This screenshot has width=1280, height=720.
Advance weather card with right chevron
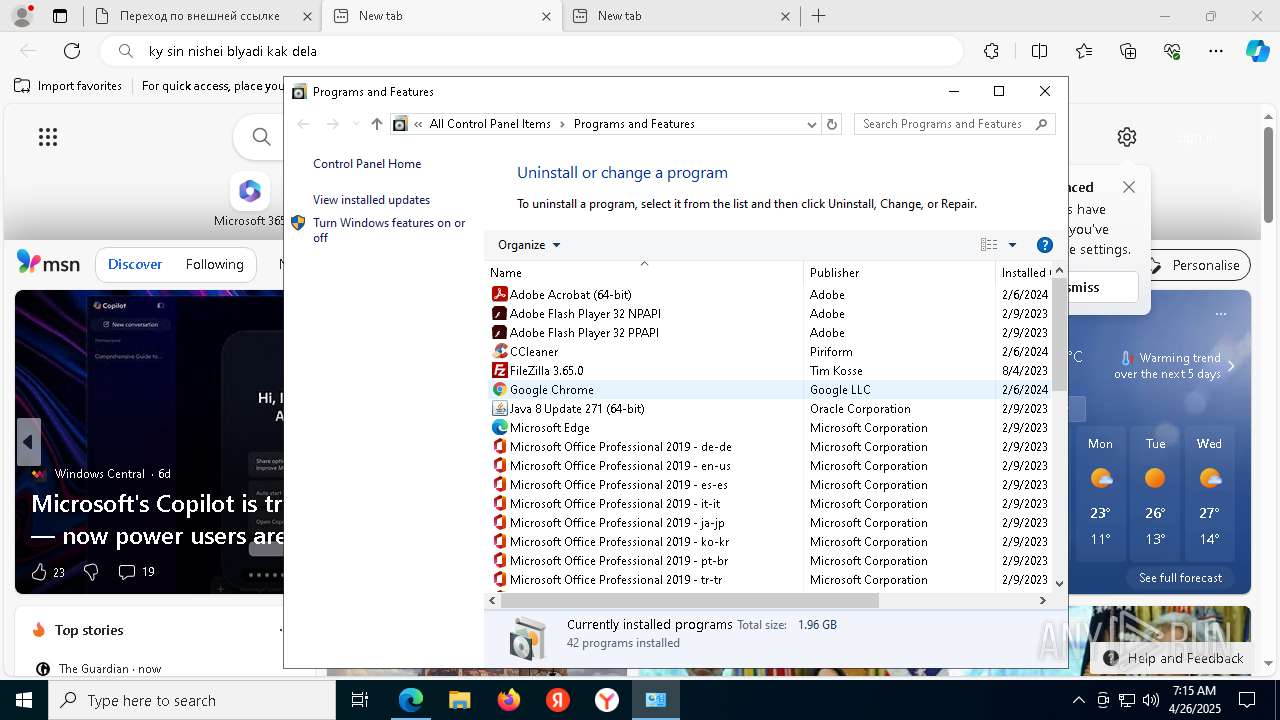click(1231, 367)
